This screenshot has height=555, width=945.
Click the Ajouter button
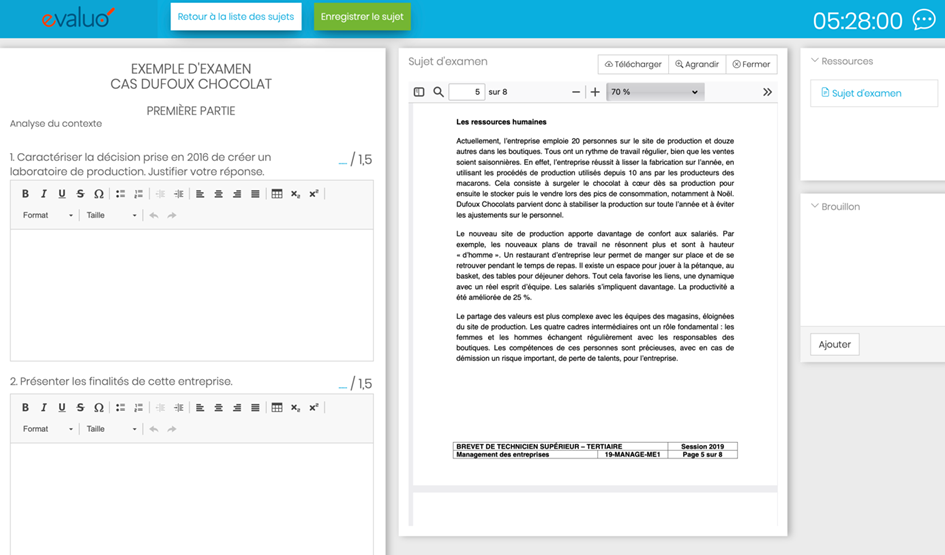pos(835,345)
